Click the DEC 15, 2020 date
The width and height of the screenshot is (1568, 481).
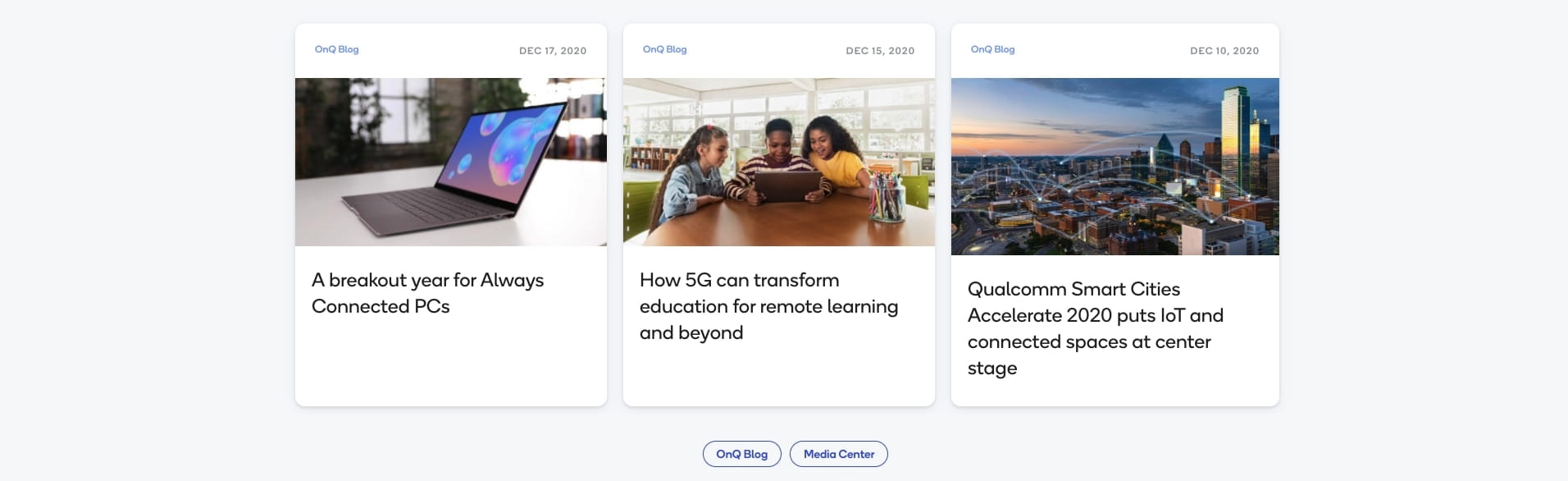coord(880,51)
